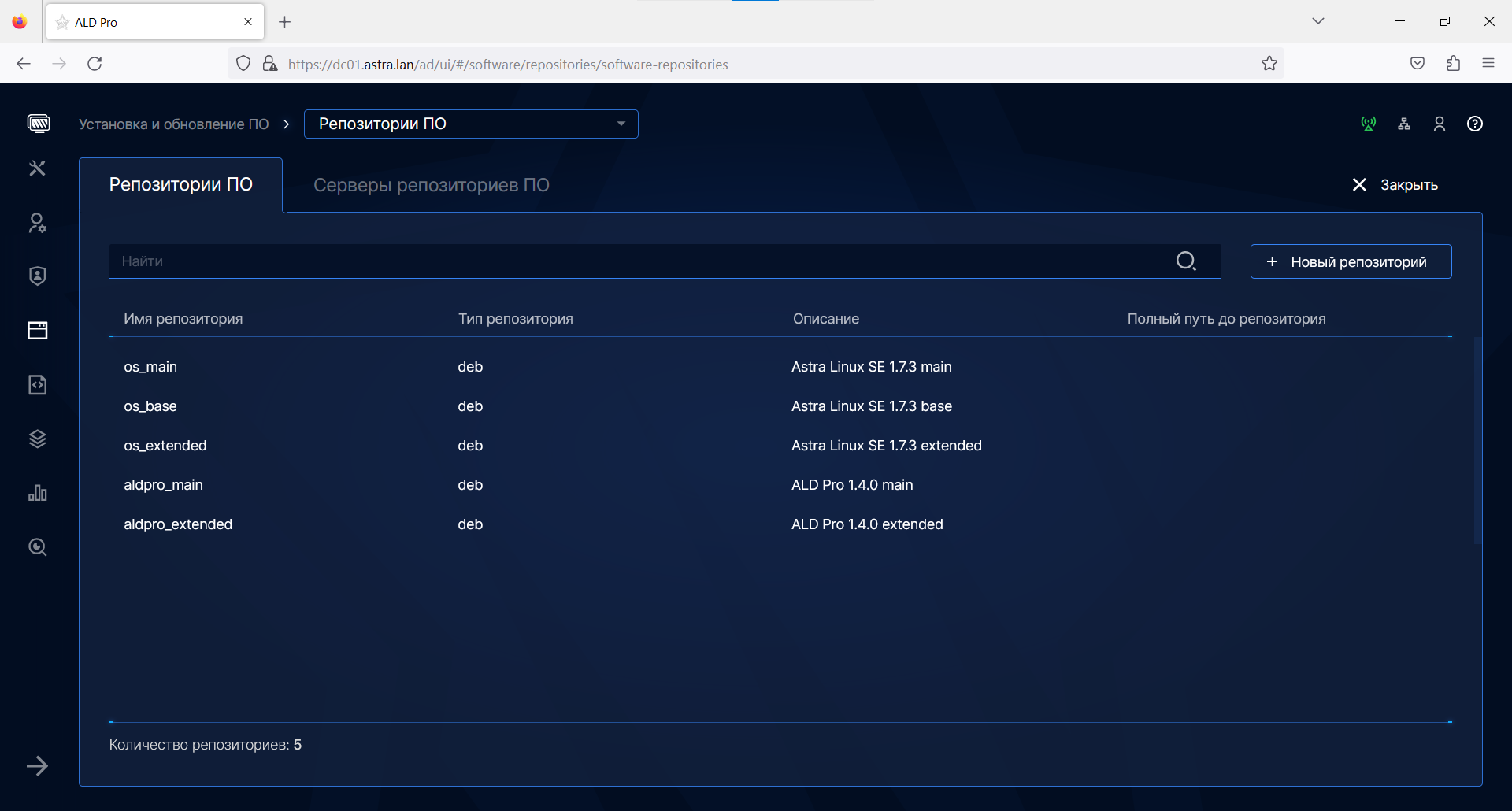Click the padlock site security icon
This screenshot has width=1512, height=811.
point(270,64)
